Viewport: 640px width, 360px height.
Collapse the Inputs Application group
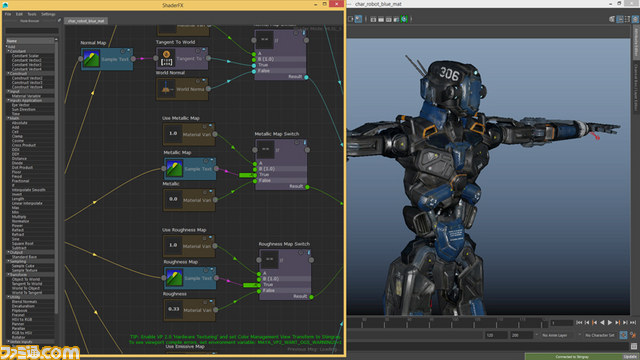coord(9,100)
